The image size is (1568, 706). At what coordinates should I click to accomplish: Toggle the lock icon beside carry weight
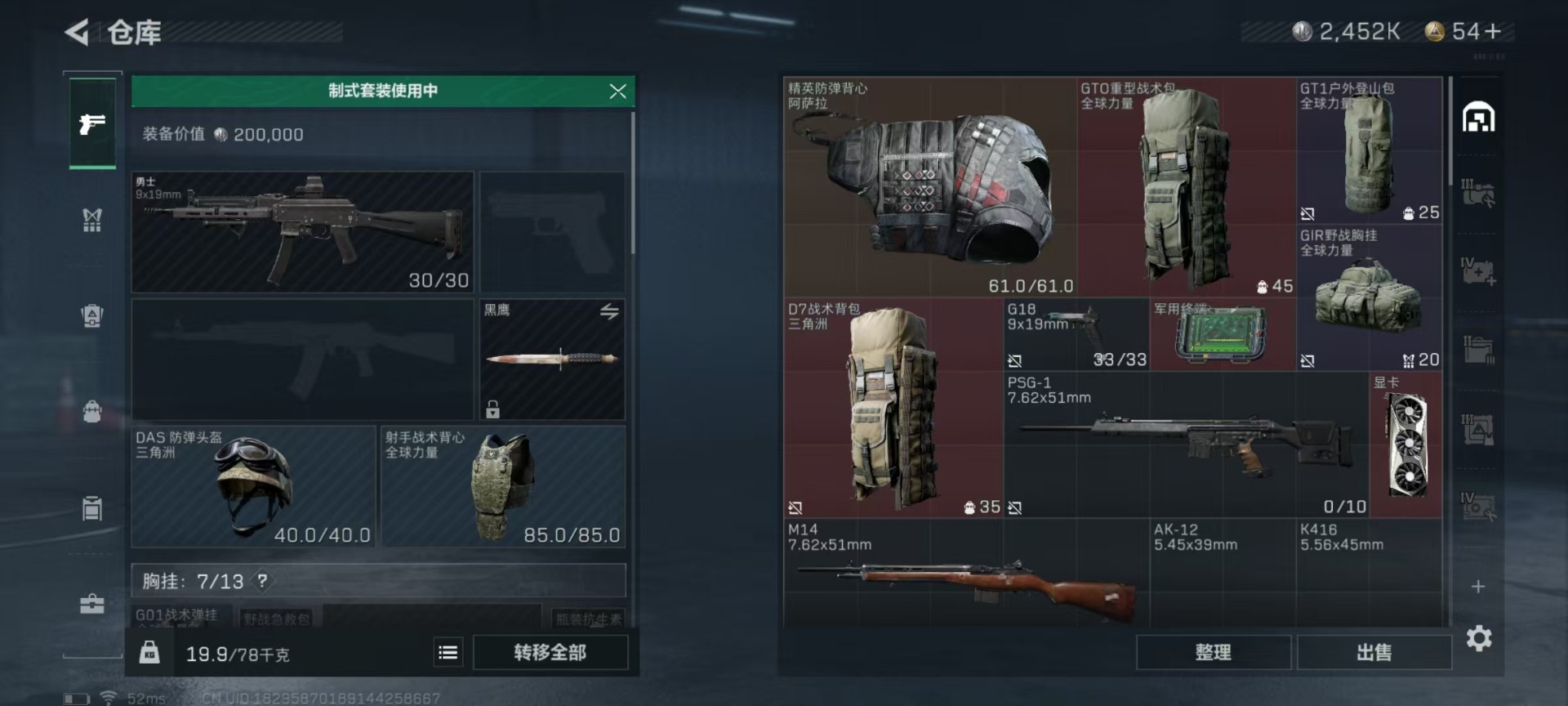pyautogui.click(x=149, y=652)
